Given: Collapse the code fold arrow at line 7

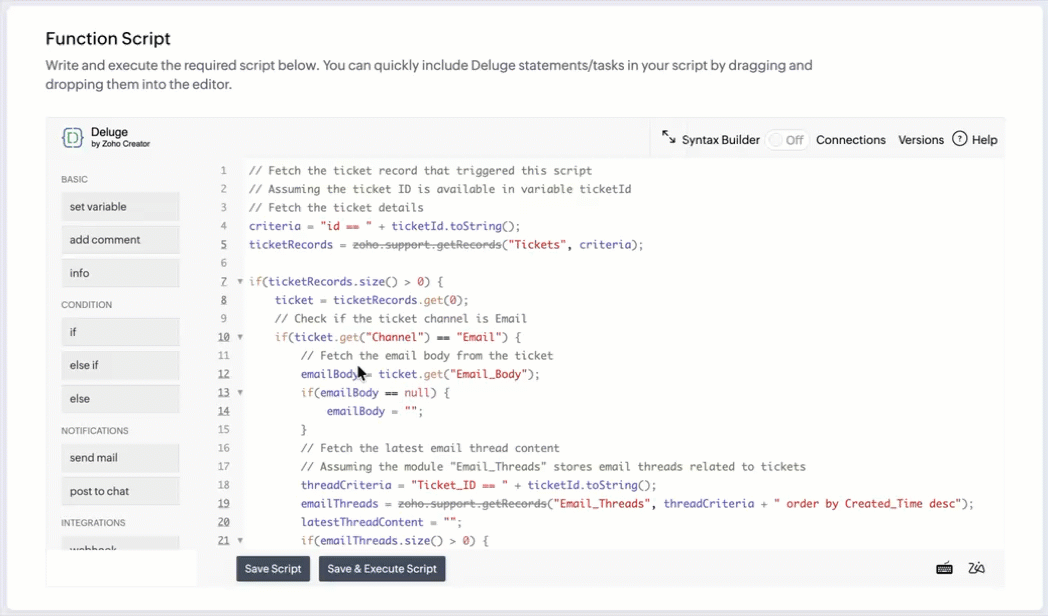Looking at the screenshot, I should pos(240,282).
